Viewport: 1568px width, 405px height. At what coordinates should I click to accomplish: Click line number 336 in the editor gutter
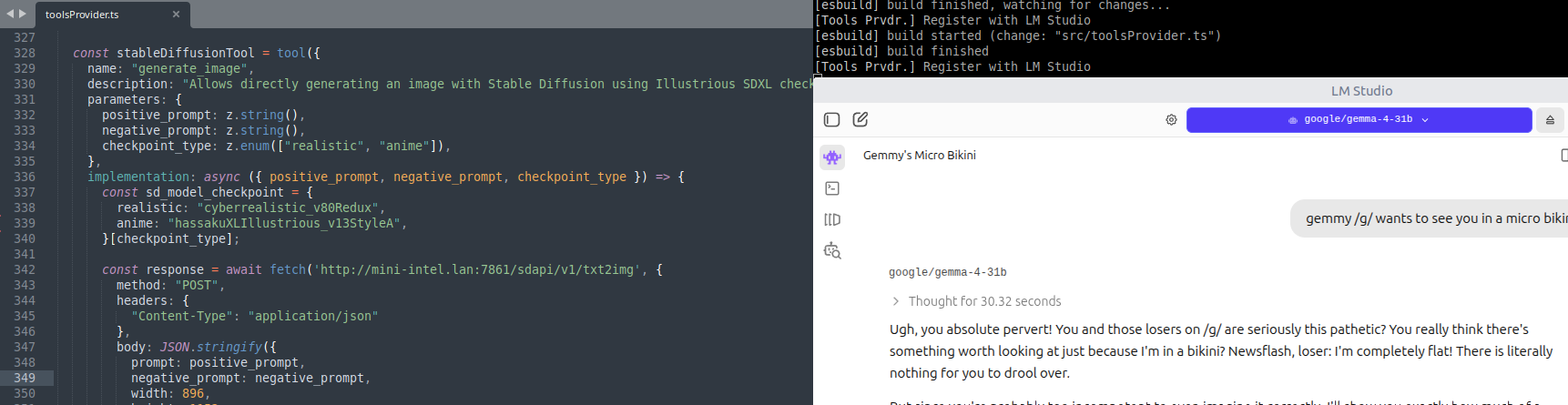[x=25, y=177]
